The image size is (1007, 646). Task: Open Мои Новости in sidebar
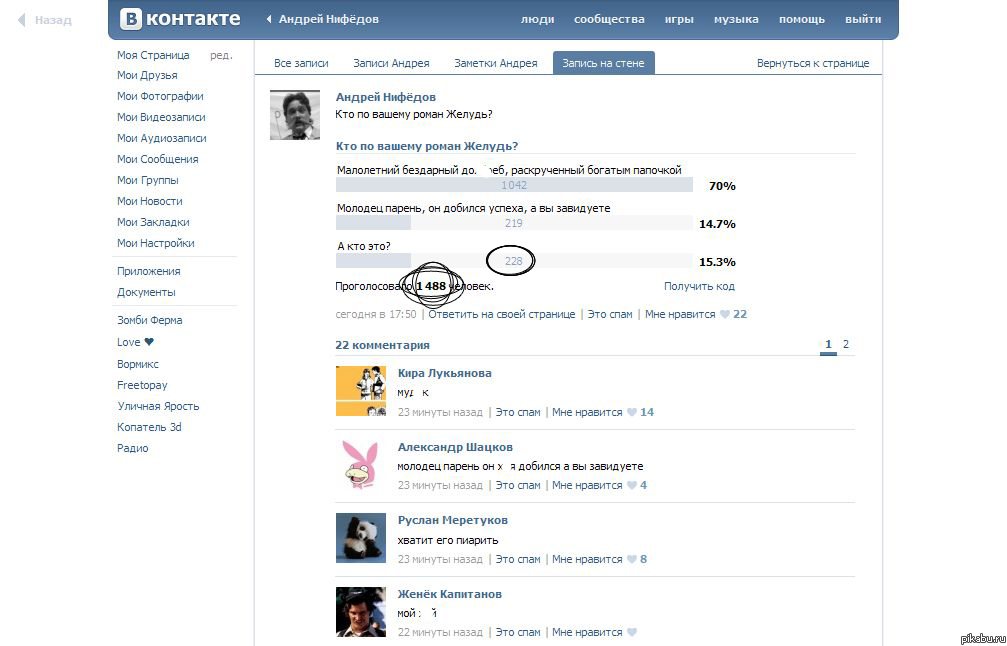(x=150, y=201)
